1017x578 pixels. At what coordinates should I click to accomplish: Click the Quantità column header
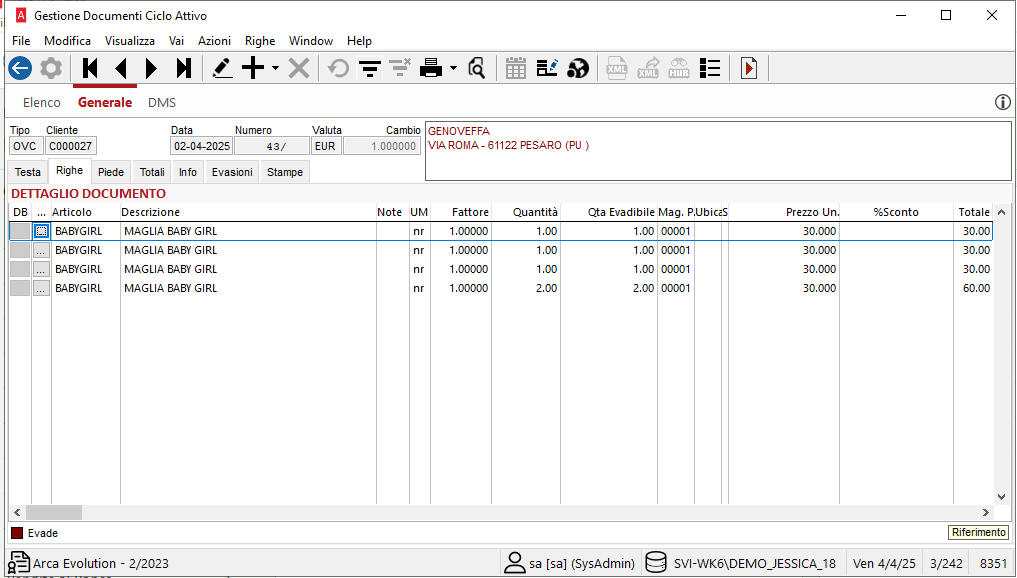pyautogui.click(x=535, y=212)
